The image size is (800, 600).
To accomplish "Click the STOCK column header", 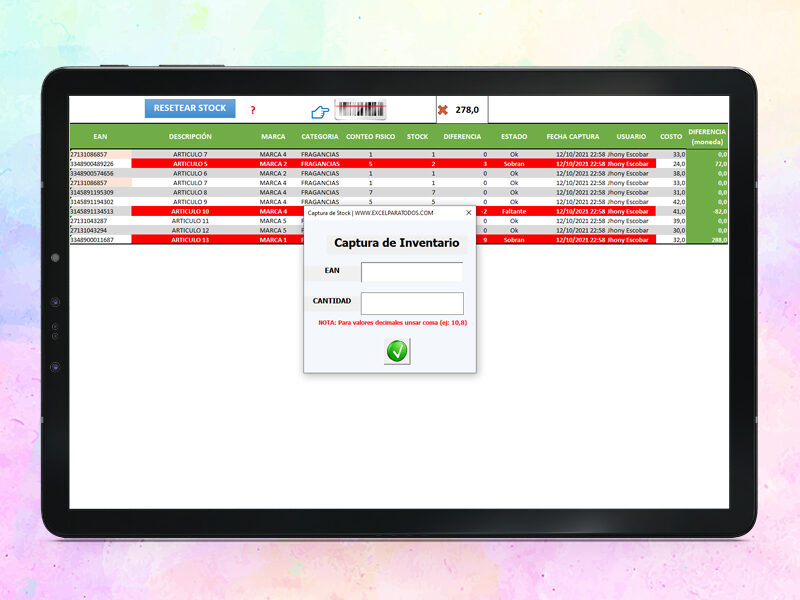I will [x=417, y=137].
